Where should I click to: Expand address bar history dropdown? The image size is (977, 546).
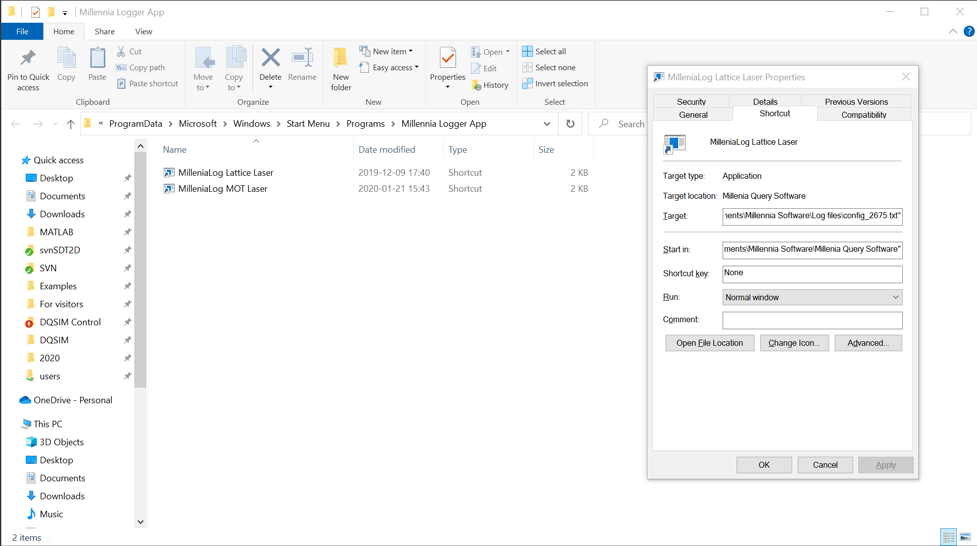coord(546,123)
